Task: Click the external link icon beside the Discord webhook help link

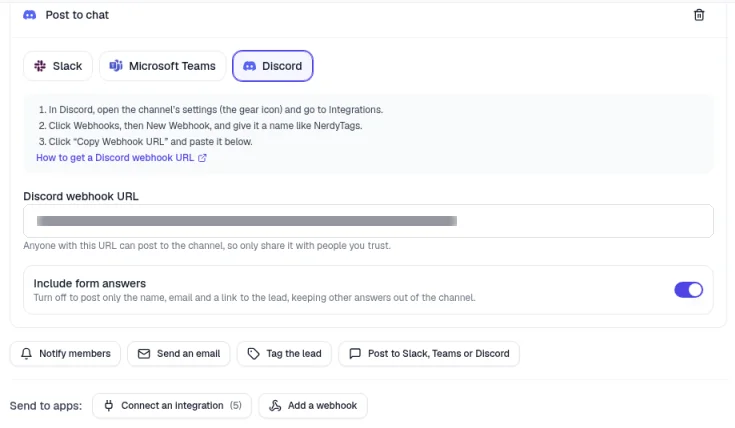Action: [202, 158]
